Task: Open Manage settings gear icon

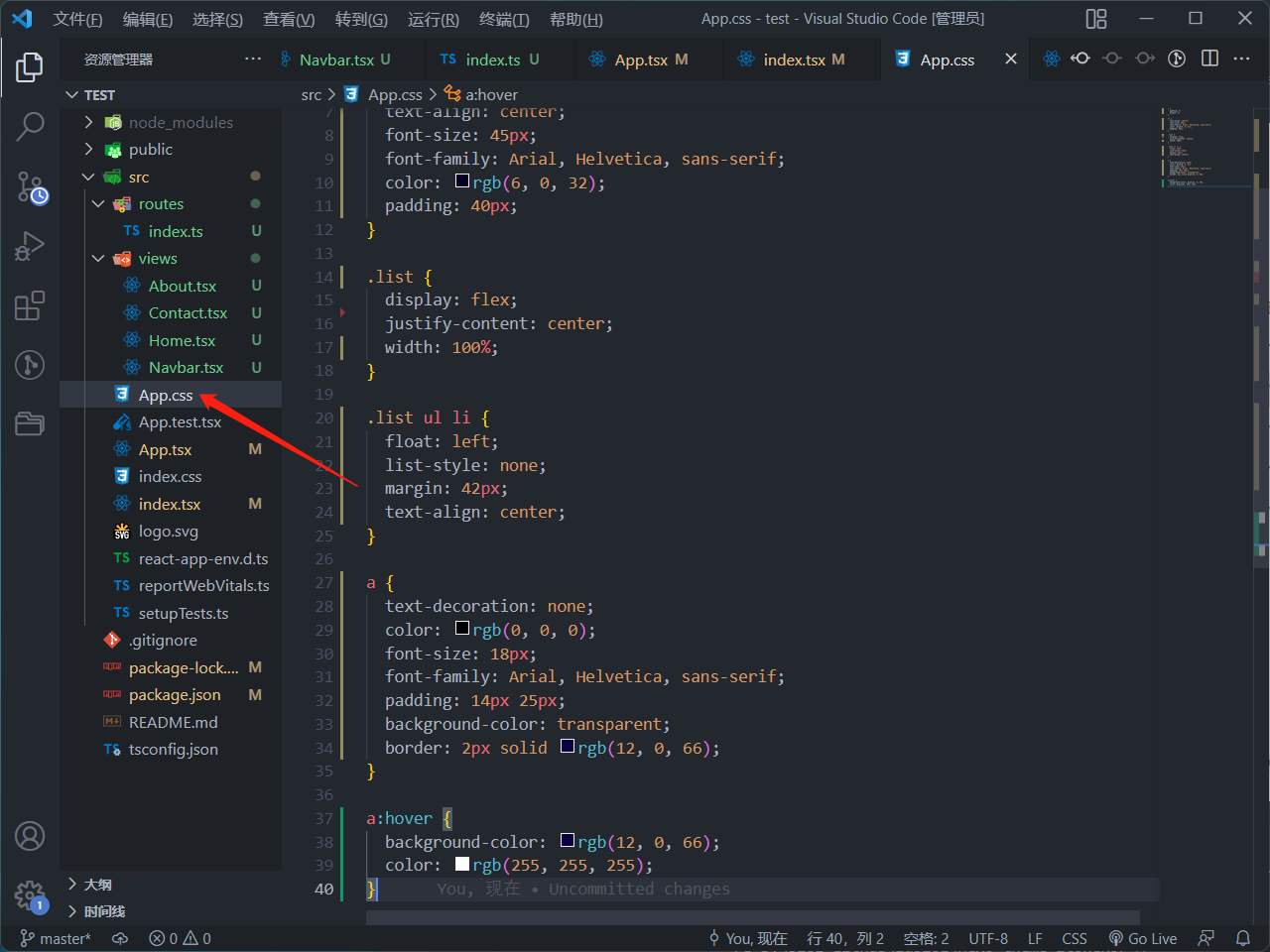Action: (x=30, y=896)
